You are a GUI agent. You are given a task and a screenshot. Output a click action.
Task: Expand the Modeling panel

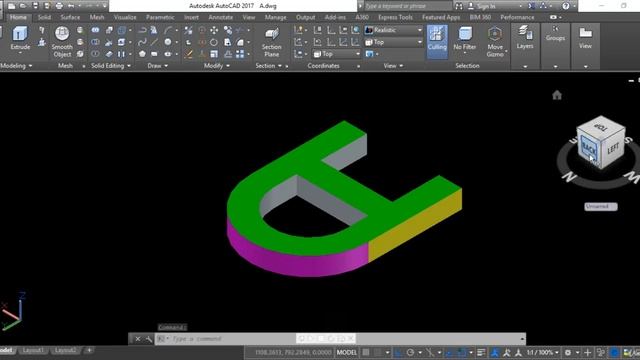click(x=16, y=66)
